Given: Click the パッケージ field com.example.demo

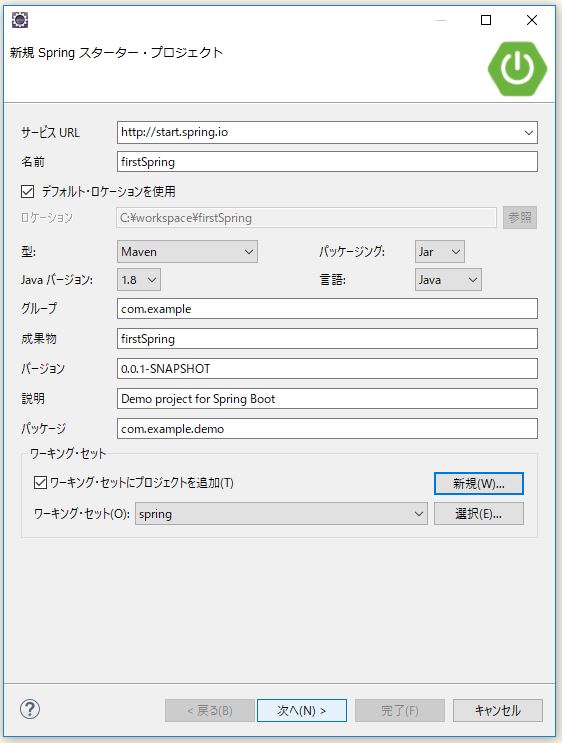Looking at the screenshot, I should click(327, 428).
